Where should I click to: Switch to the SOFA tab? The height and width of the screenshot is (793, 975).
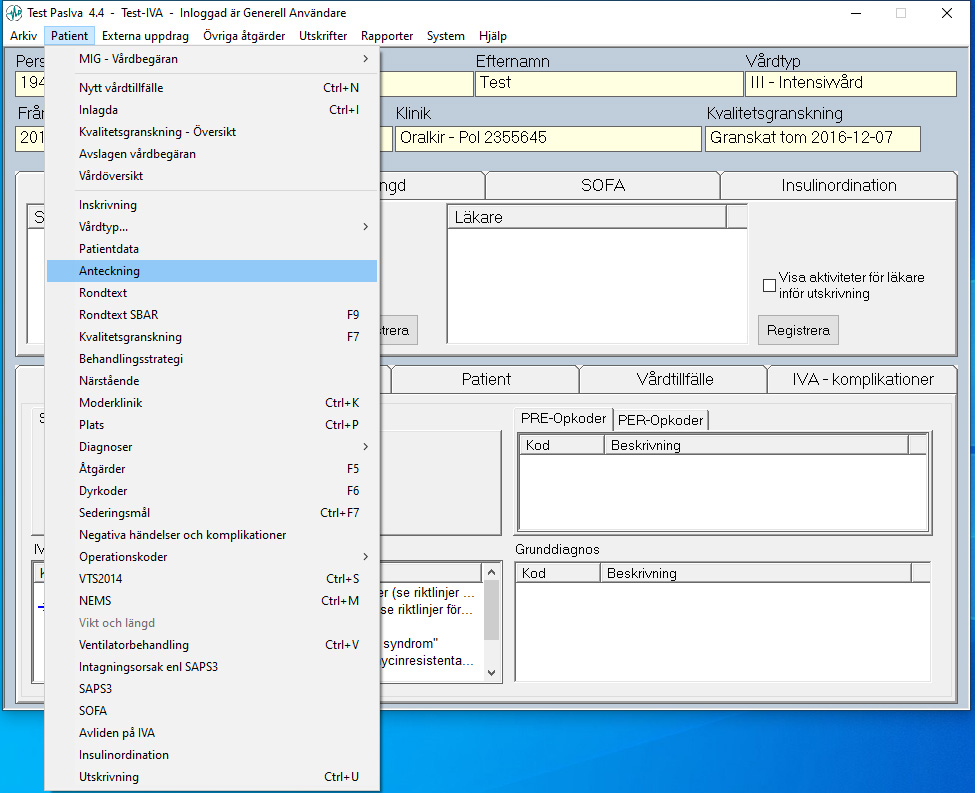tap(602, 185)
